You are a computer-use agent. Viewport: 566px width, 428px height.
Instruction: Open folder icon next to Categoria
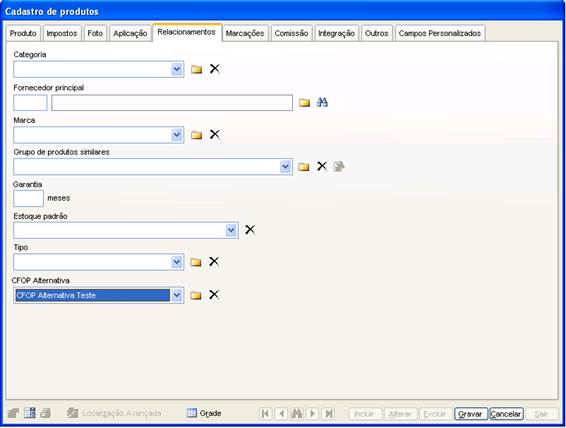tap(196, 69)
